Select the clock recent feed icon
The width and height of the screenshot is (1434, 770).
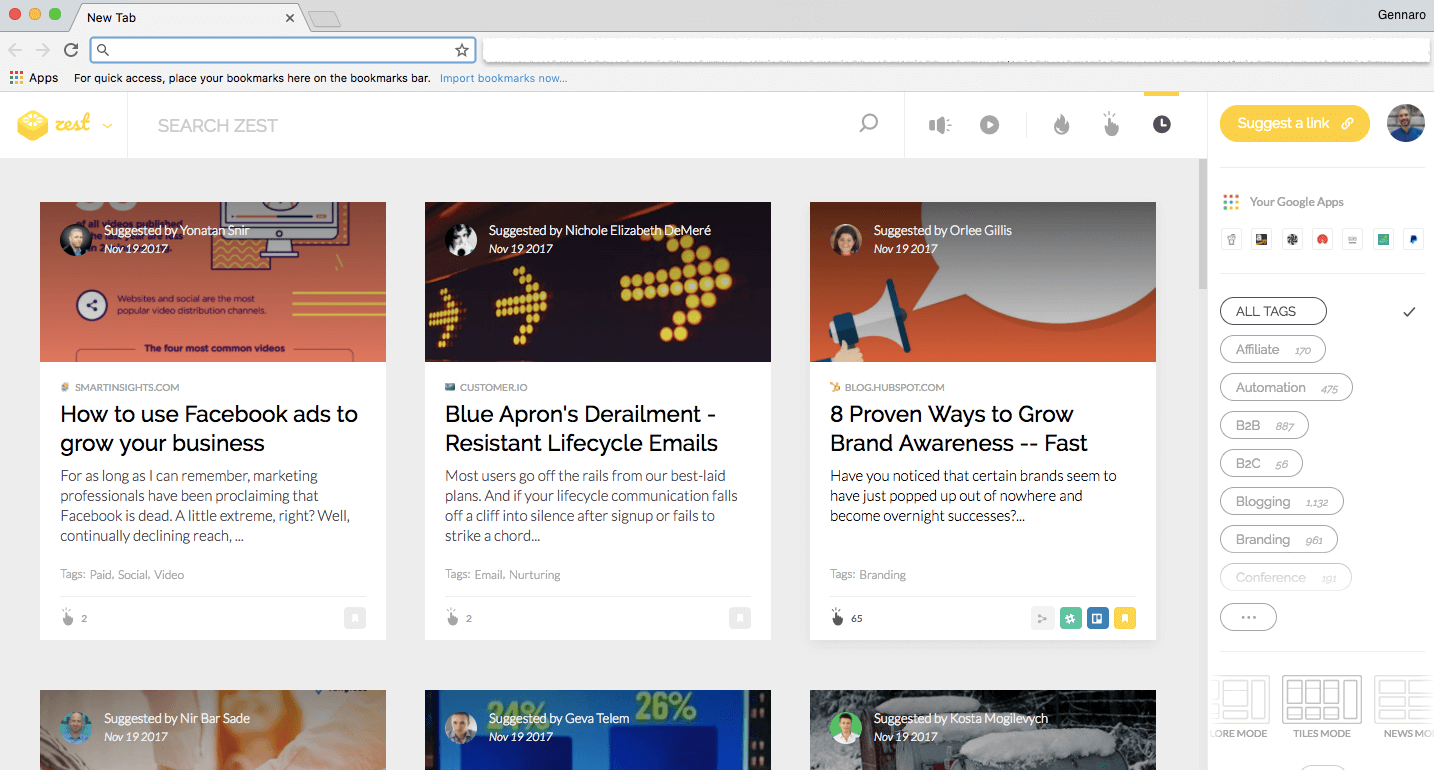(x=1161, y=124)
